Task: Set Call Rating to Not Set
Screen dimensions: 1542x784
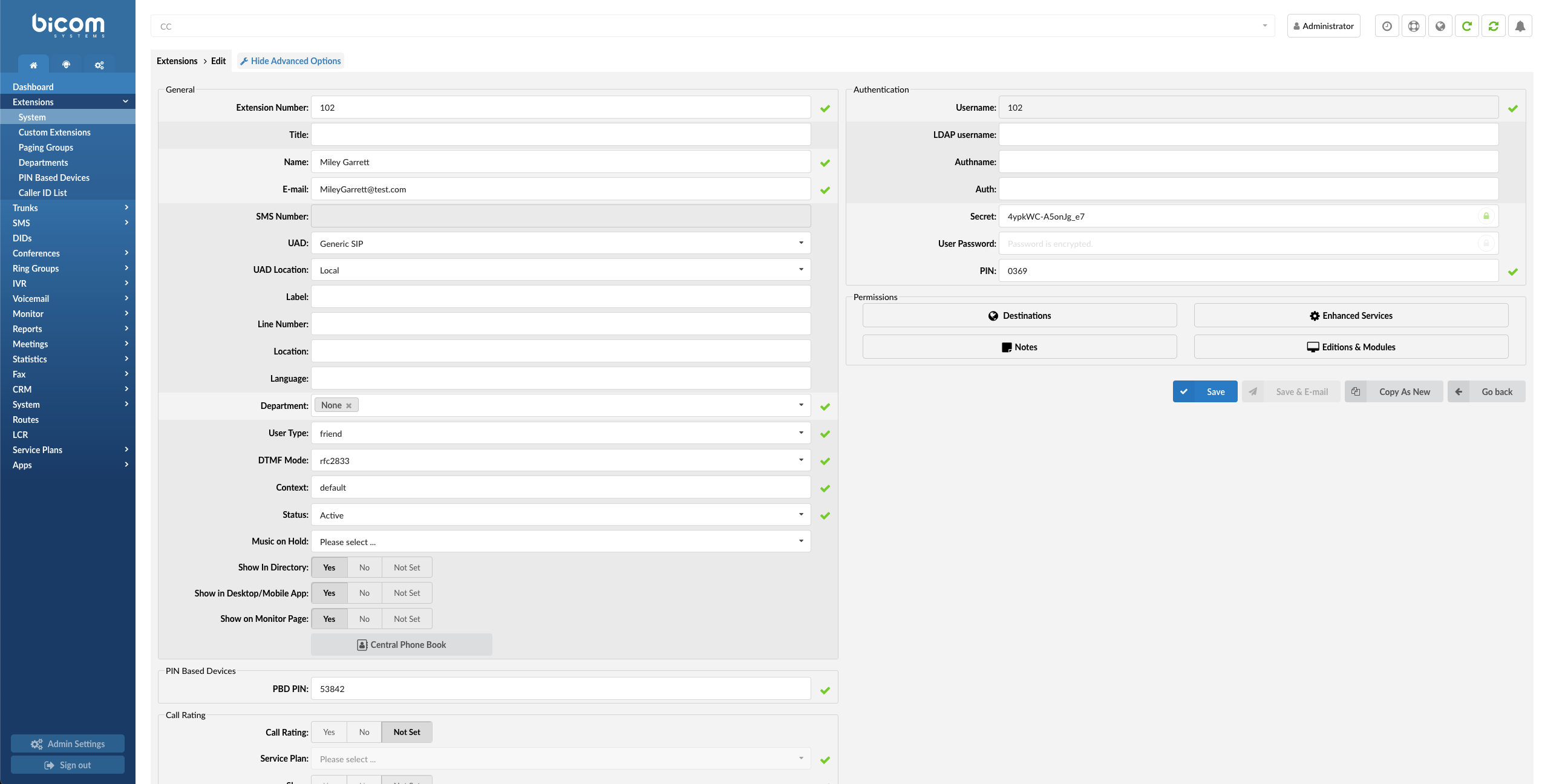Action: click(x=407, y=732)
